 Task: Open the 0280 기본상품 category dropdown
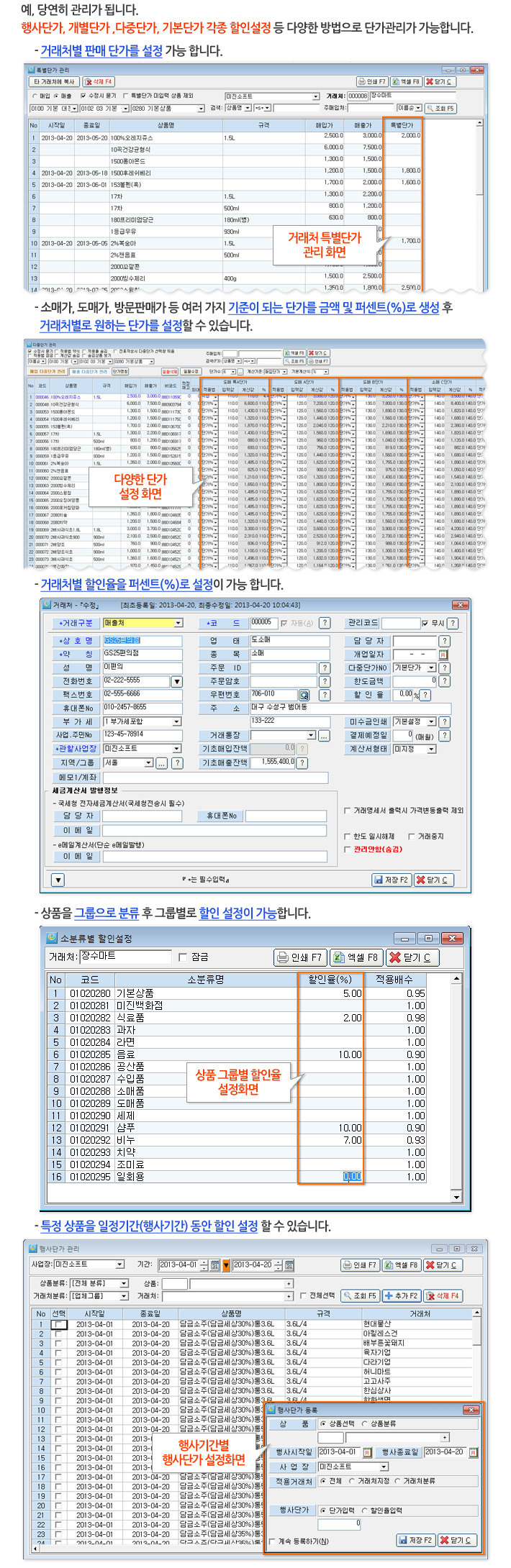tap(201, 109)
